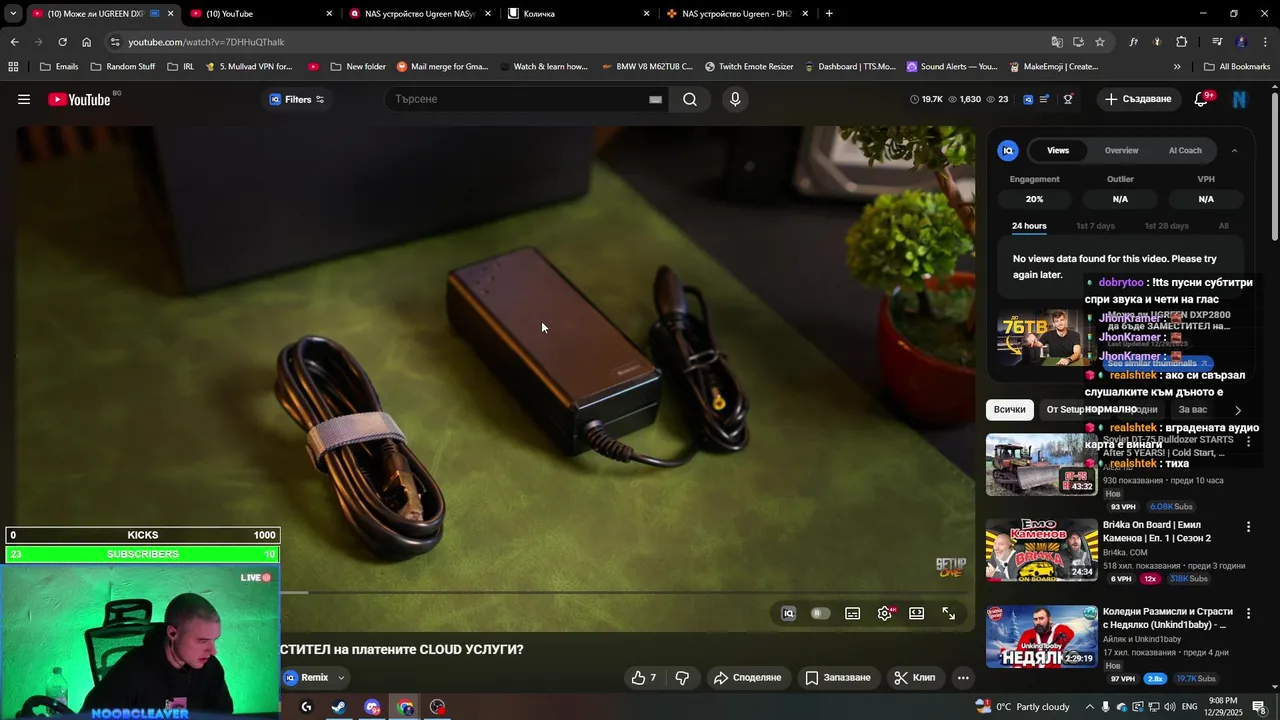Open a new Chrome tab
This screenshot has width=1280, height=720.
(x=829, y=14)
